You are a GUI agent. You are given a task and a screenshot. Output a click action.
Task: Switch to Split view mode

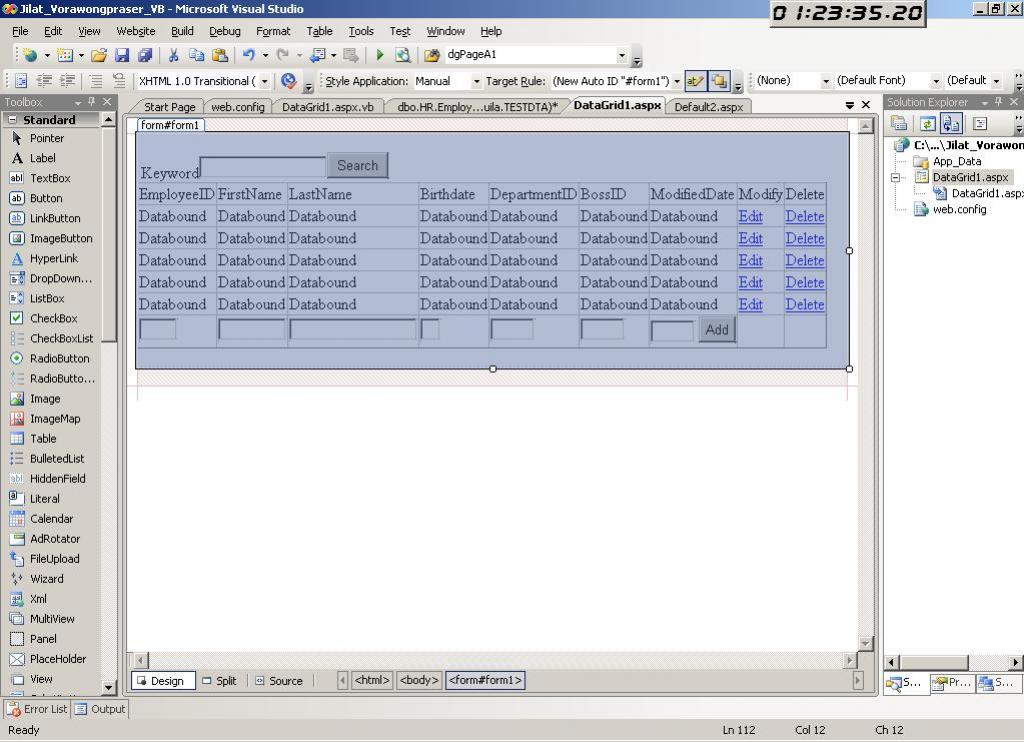[x=219, y=681]
